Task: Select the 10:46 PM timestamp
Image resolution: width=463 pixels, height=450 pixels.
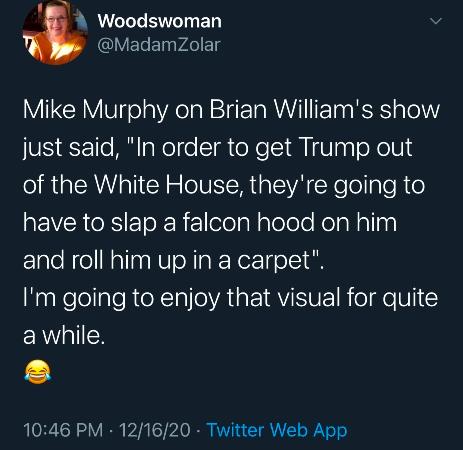Action: pos(63,430)
